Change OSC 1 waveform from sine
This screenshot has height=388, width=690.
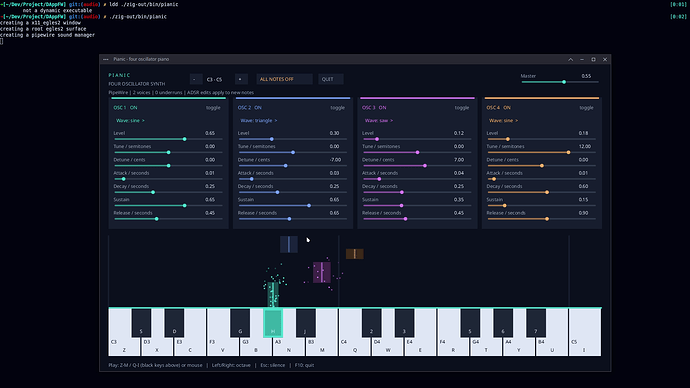130,121
